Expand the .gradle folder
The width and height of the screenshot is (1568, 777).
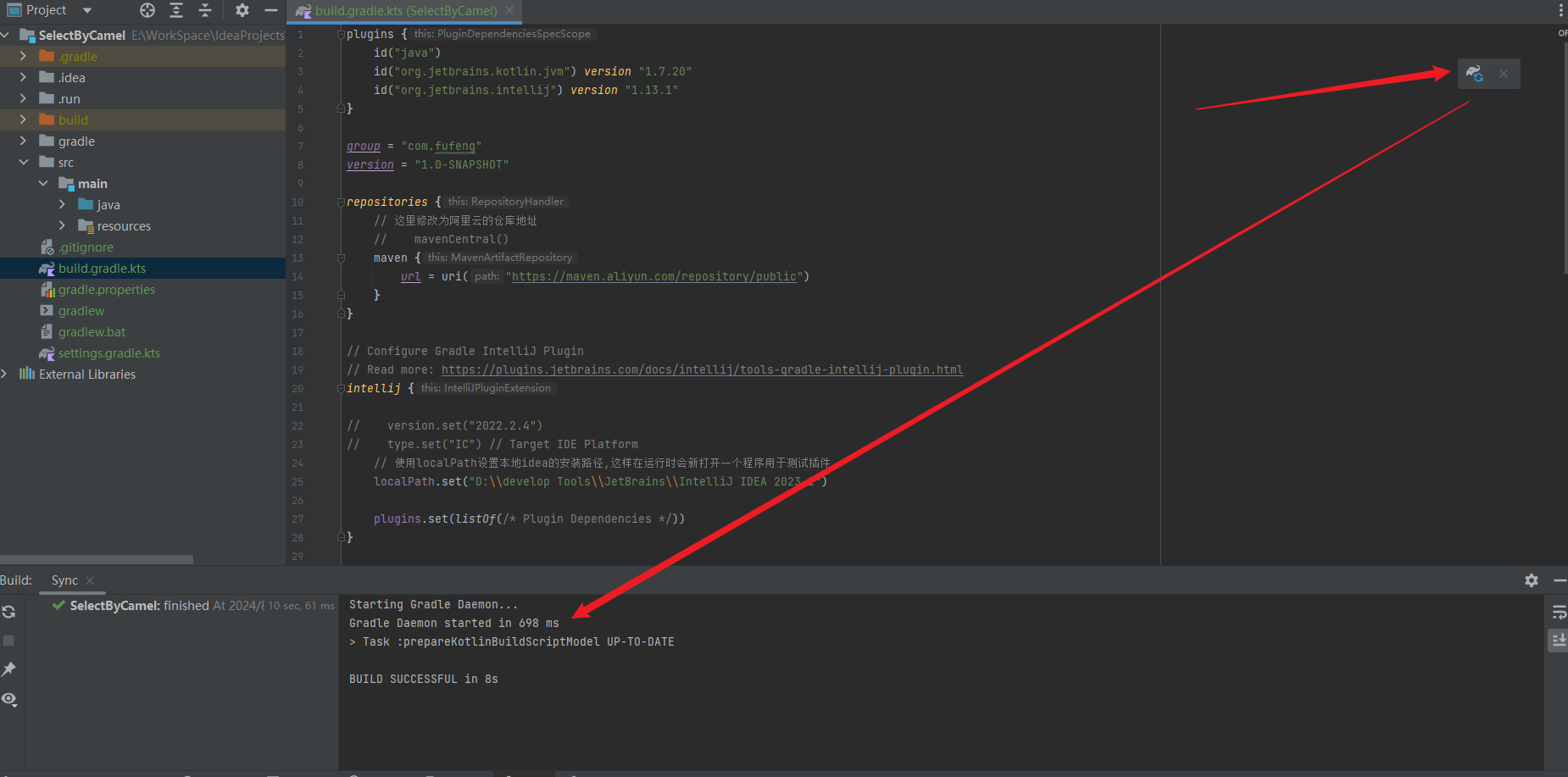[23, 56]
